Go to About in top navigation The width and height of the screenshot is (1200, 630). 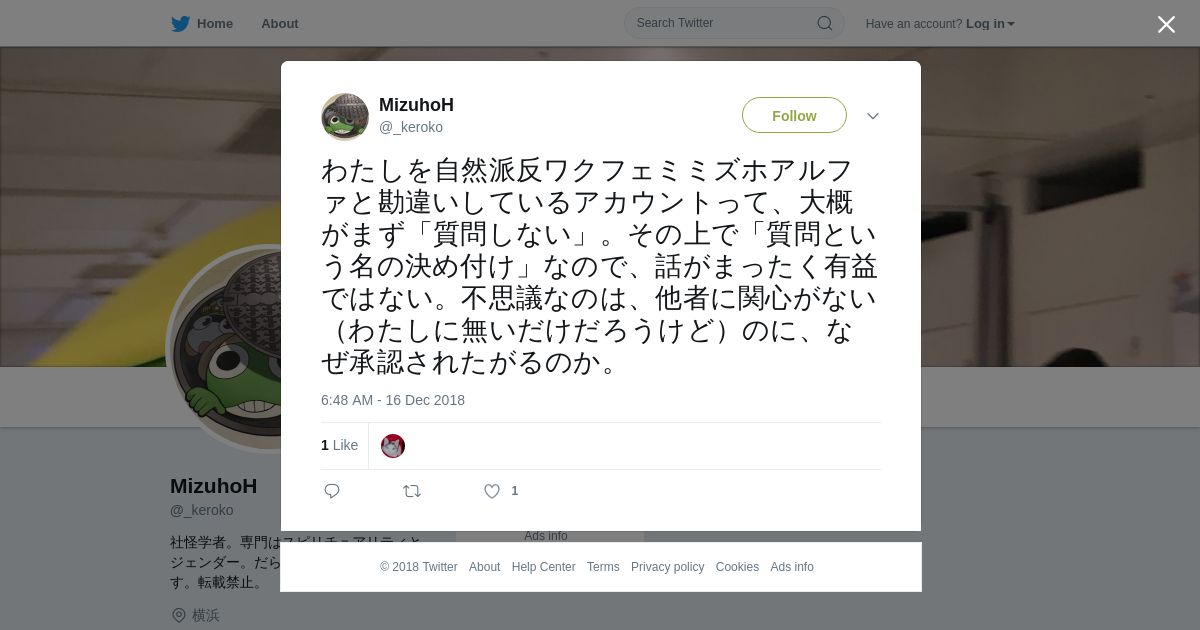[x=280, y=24]
